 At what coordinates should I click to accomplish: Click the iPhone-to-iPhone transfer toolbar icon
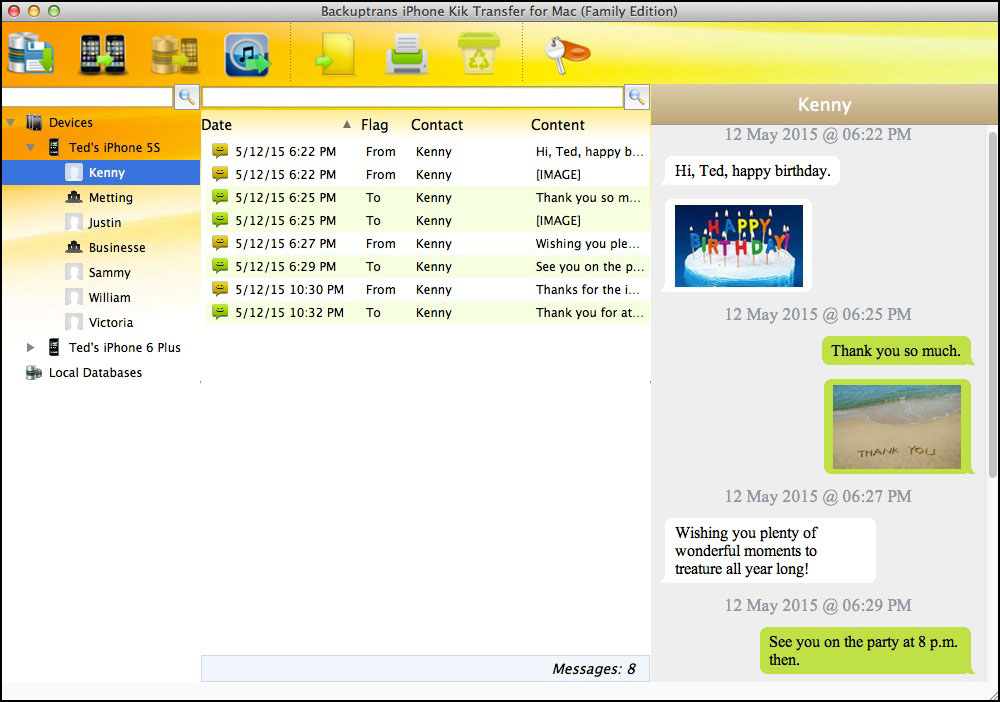(102, 54)
